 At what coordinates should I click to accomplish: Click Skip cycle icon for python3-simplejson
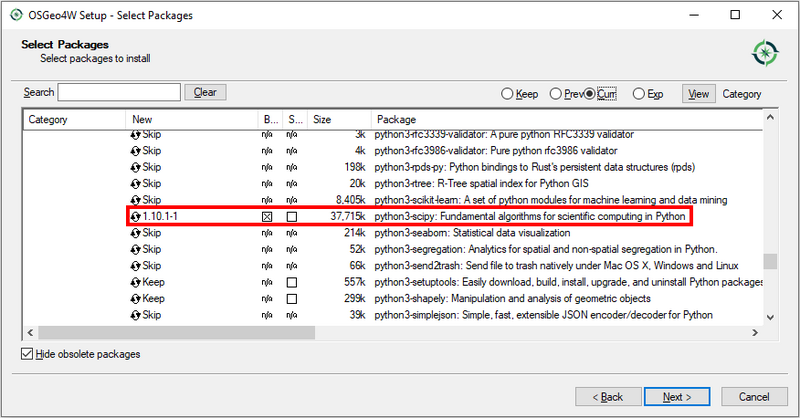pos(136,315)
